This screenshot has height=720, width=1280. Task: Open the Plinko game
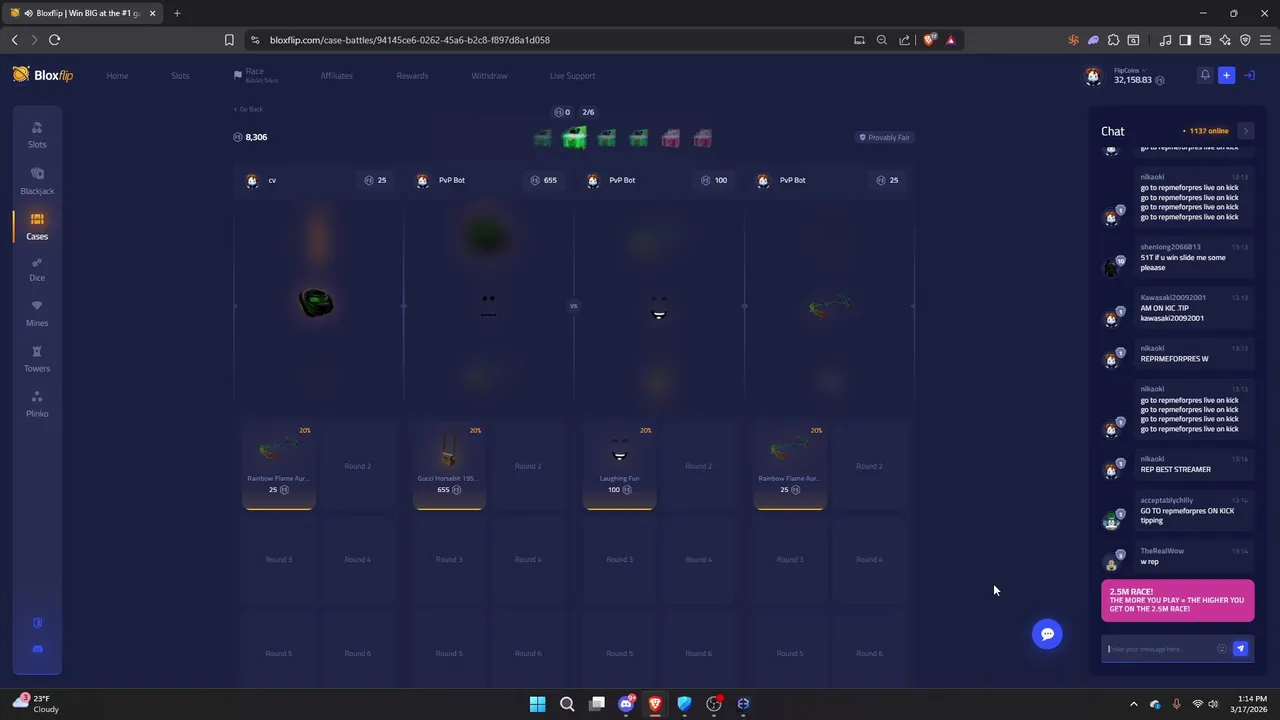(x=37, y=404)
